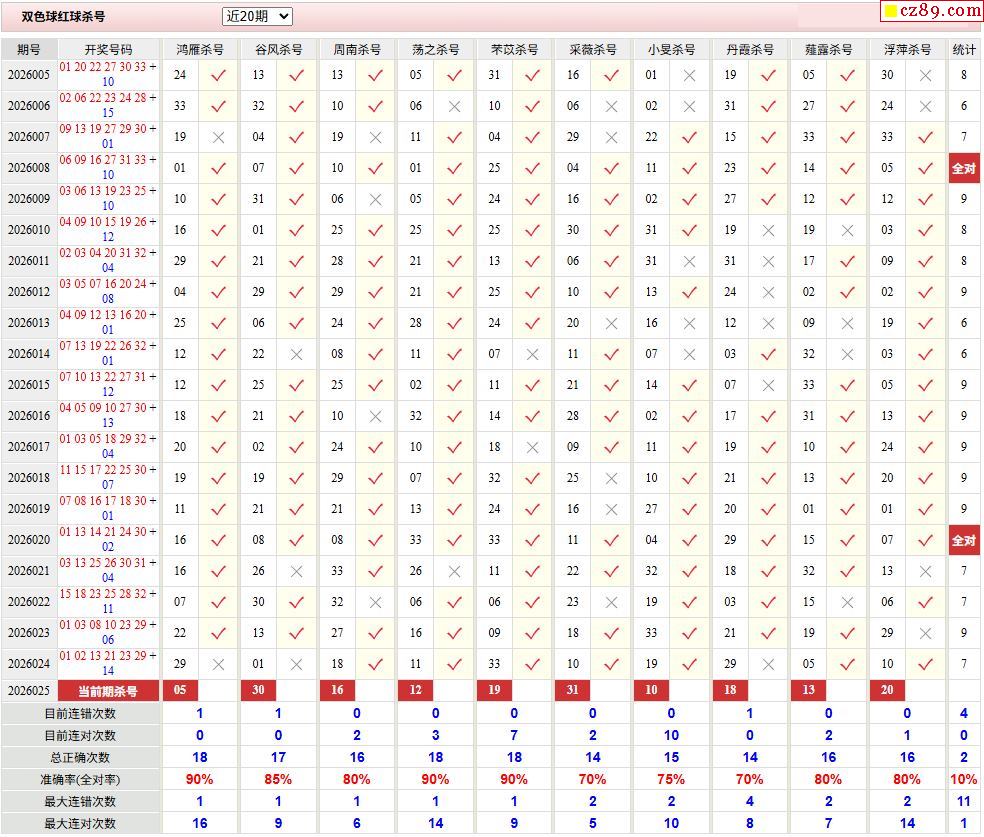The height and width of the screenshot is (837, 984).
Task: Click the X mark for 谷风杀号 in row 2026014
Action: pos(296,354)
